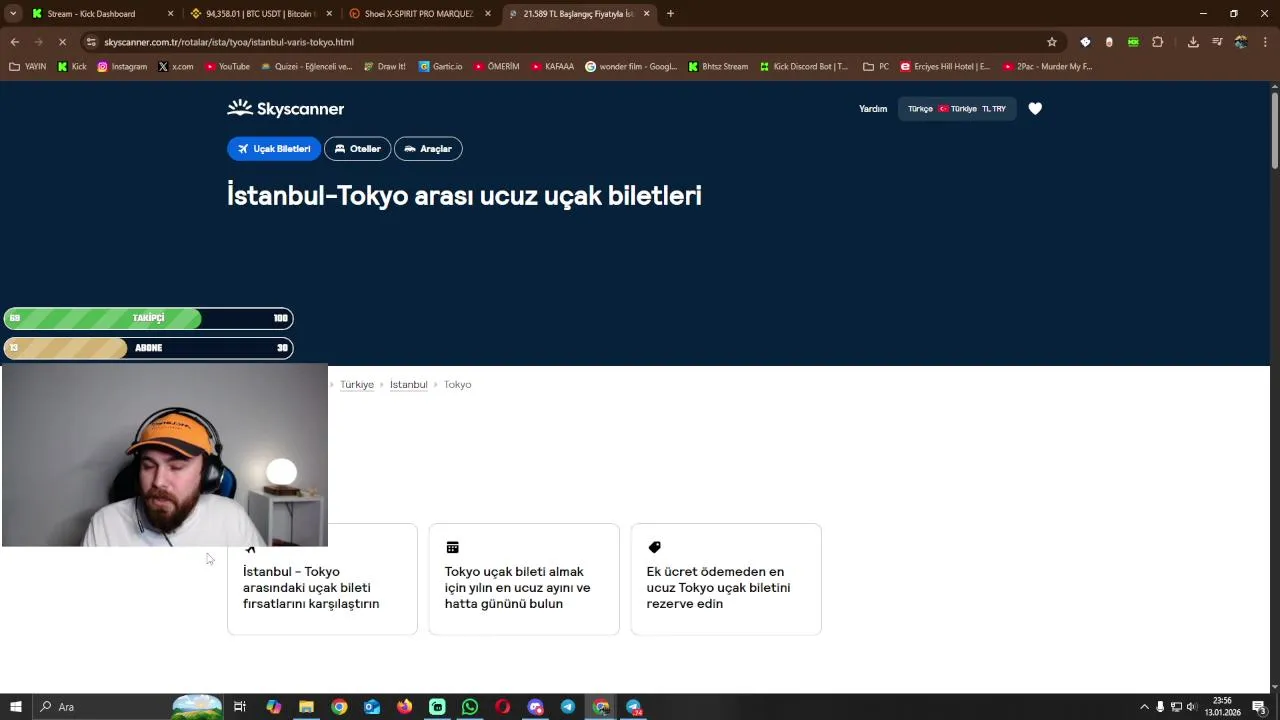Open language and currency selector

[x=957, y=109]
